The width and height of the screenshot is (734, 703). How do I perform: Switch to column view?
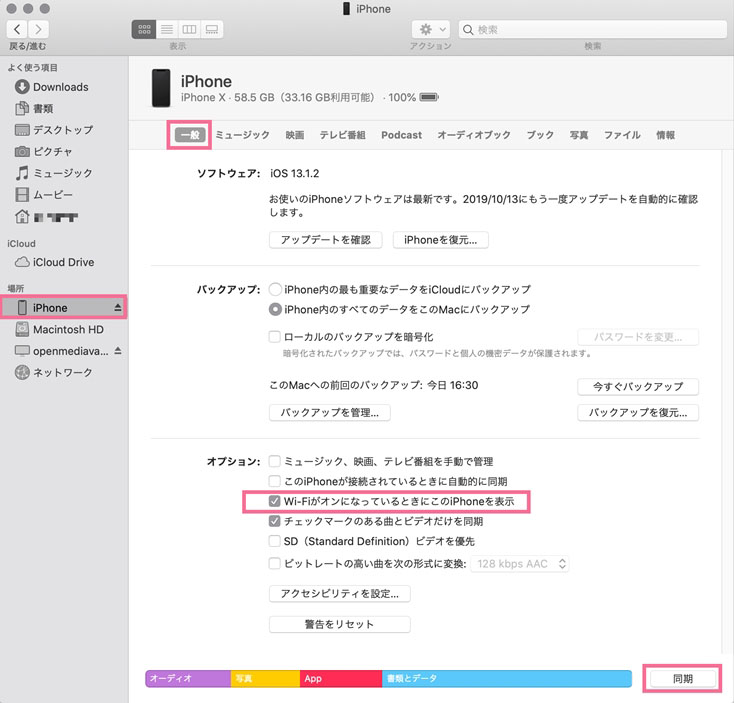click(189, 29)
